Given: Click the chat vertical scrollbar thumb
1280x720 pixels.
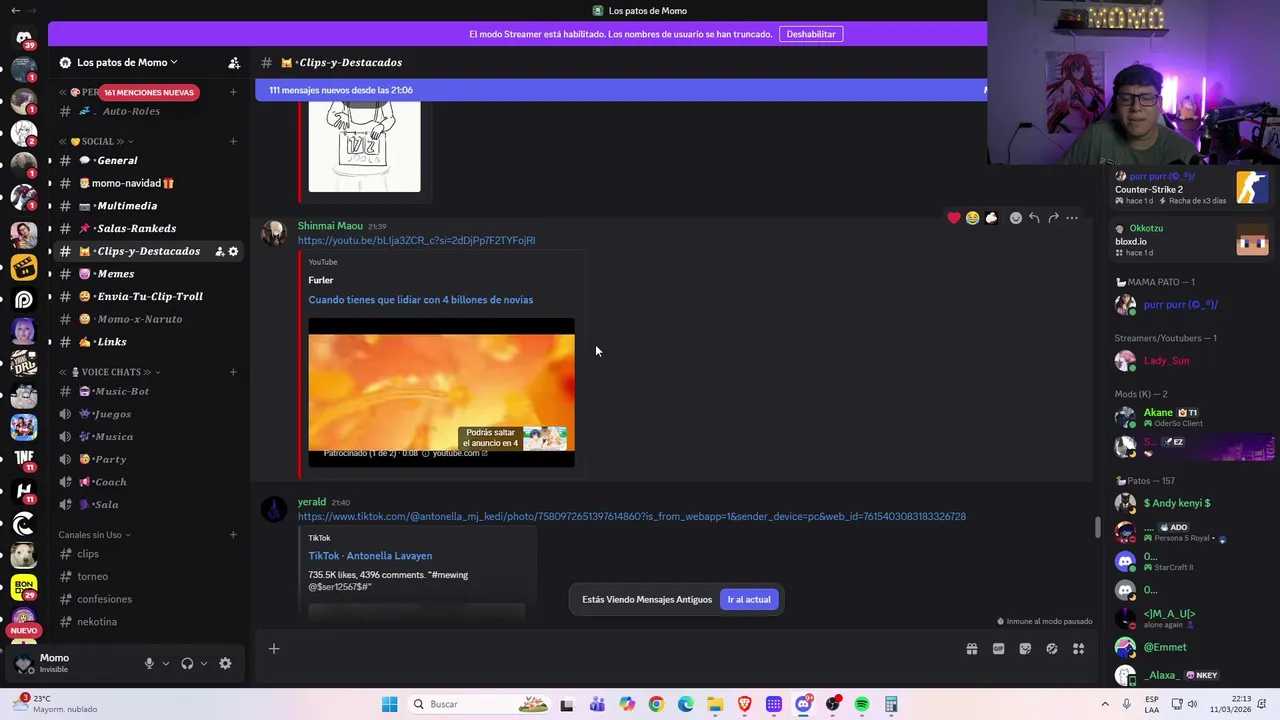Looking at the screenshot, I should tap(1097, 527).
